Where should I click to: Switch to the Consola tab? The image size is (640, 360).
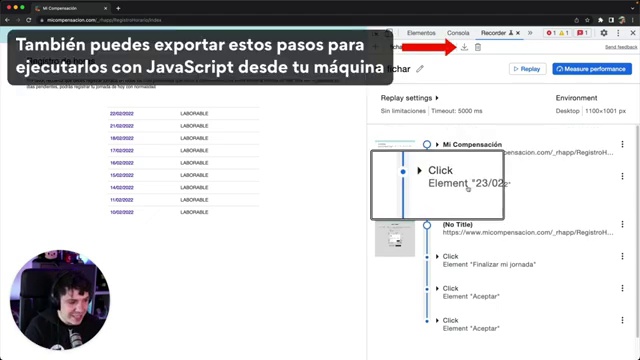[x=458, y=33]
